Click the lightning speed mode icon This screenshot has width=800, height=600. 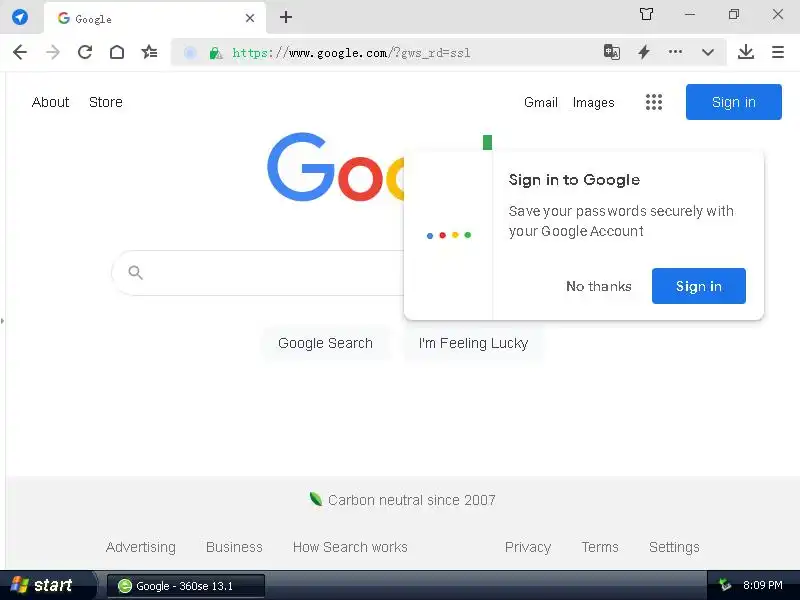pyautogui.click(x=644, y=52)
